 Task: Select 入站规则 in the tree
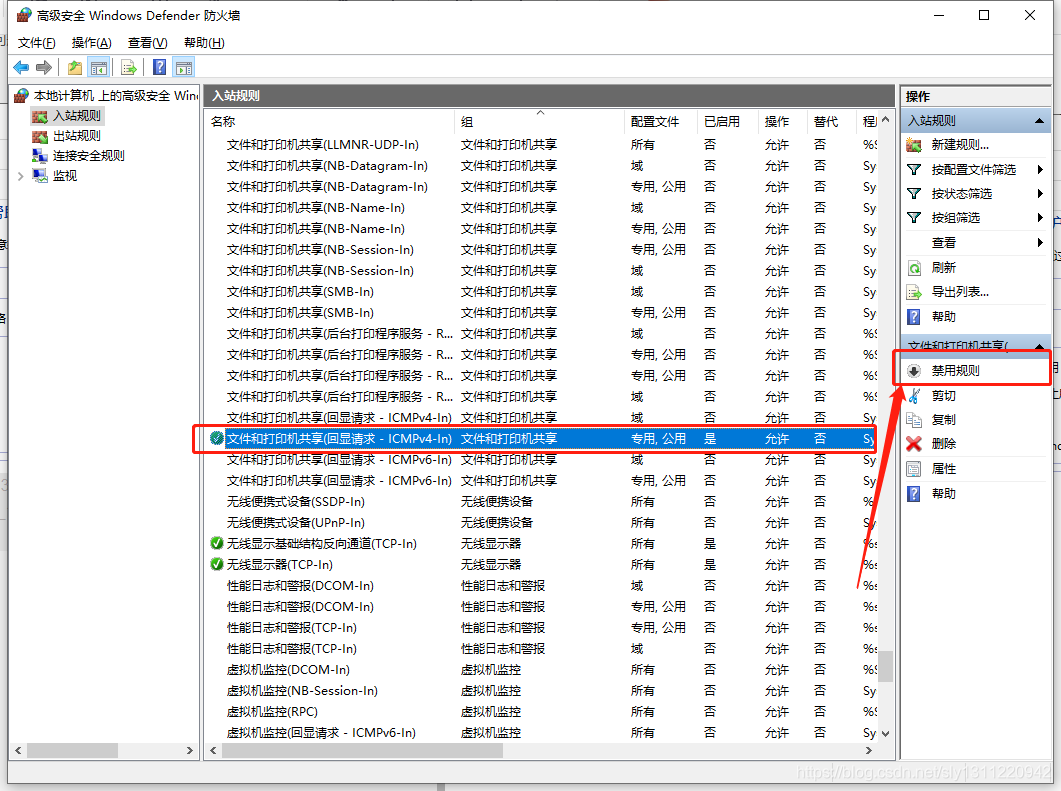76,116
